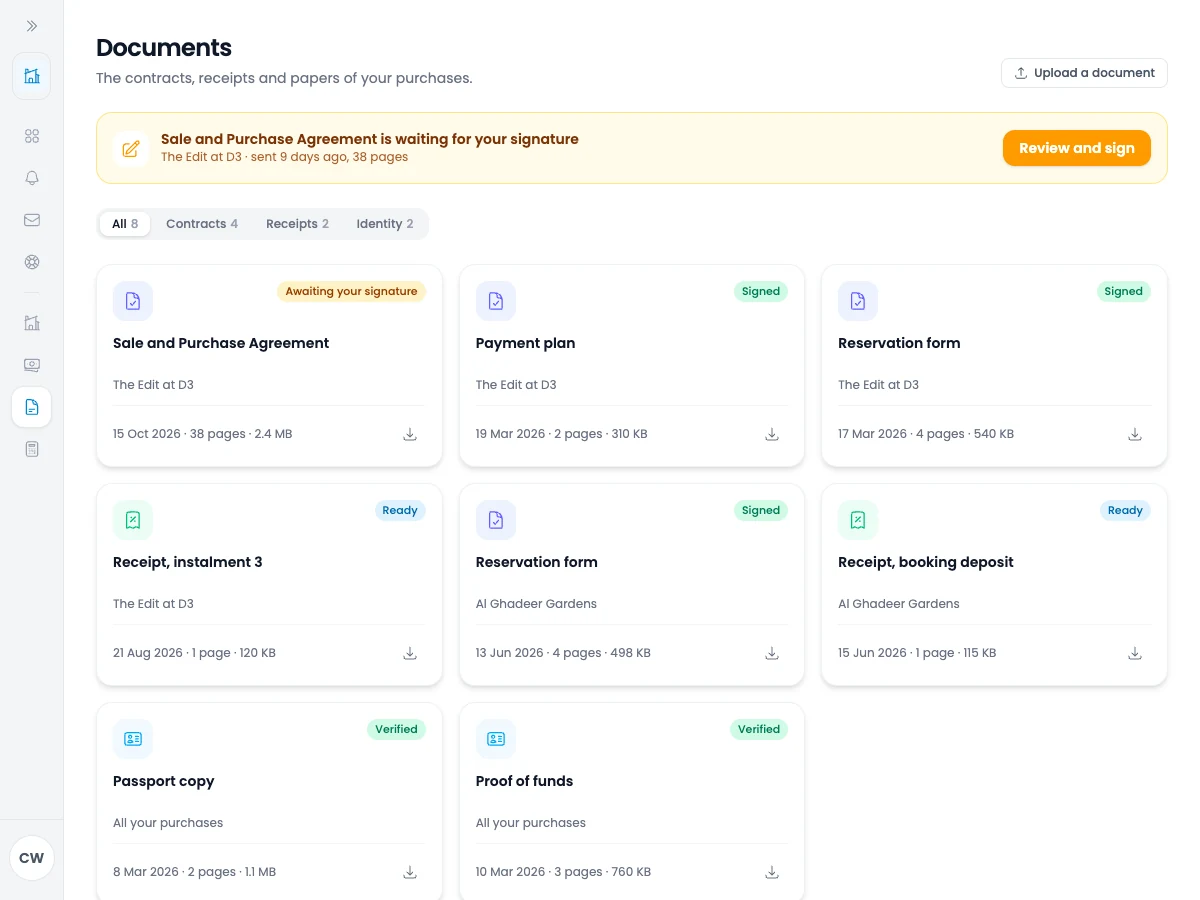
Task: Upload a document button
Action: point(1084,73)
